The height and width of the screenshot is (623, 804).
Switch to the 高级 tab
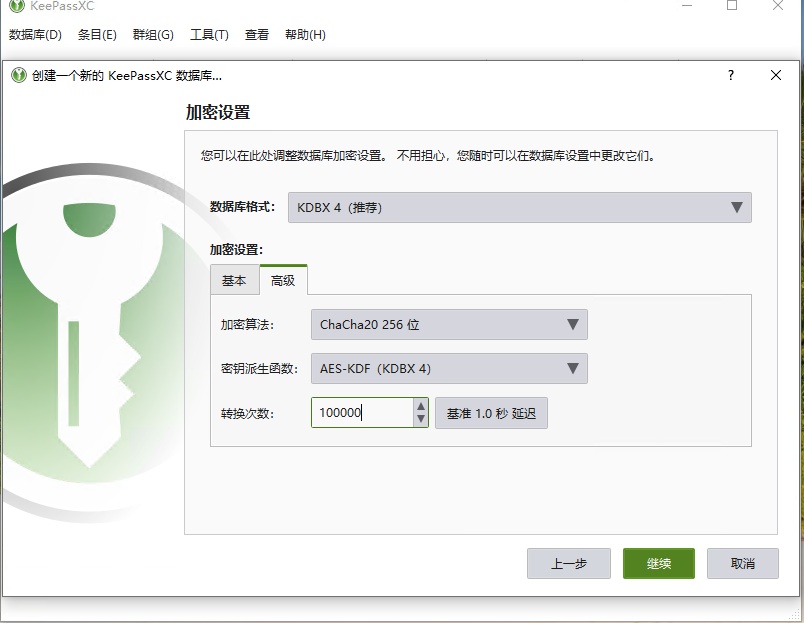point(283,280)
